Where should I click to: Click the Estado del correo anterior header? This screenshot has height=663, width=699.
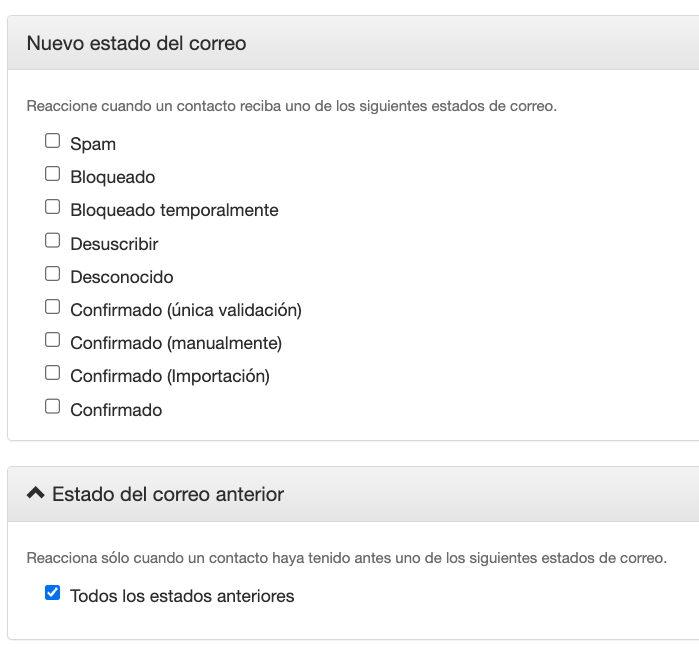[168, 494]
